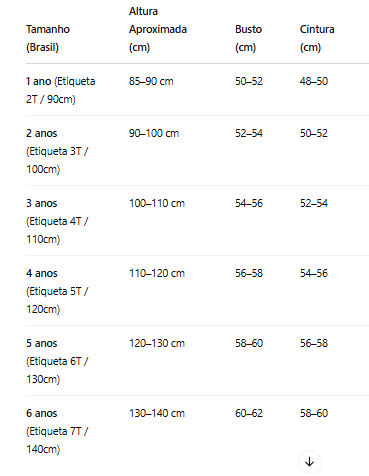This screenshot has width=369, height=476.
Task: Select the 5 anos (Etiqueta 6T) row label
Action: pos(57,361)
